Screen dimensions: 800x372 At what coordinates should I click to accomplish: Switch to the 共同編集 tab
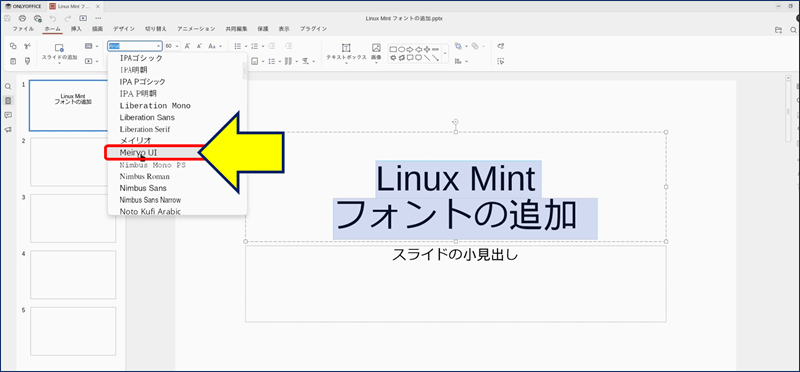click(x=237, y=29)
